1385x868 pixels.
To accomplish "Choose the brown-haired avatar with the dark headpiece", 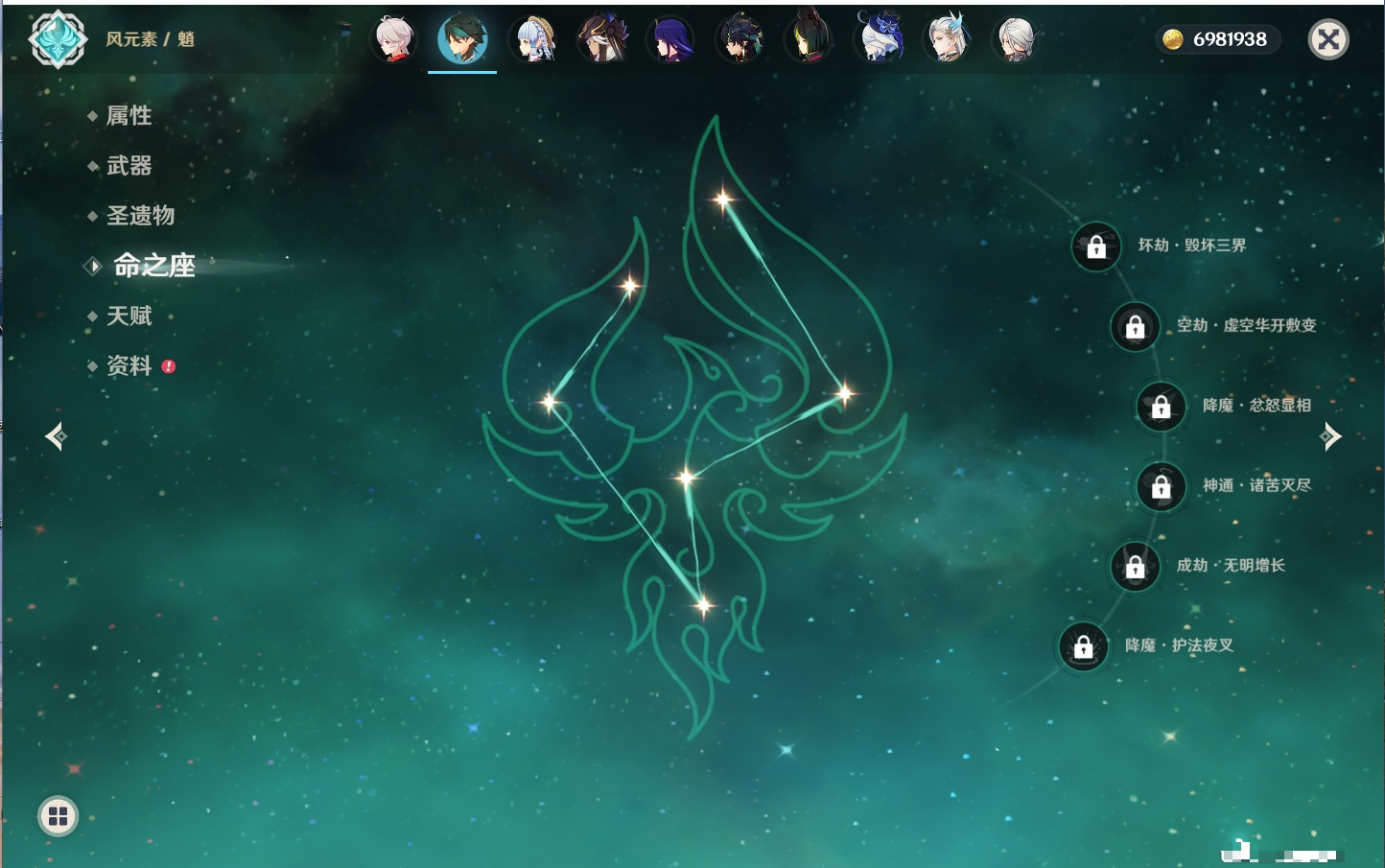I will pos(601,39).
